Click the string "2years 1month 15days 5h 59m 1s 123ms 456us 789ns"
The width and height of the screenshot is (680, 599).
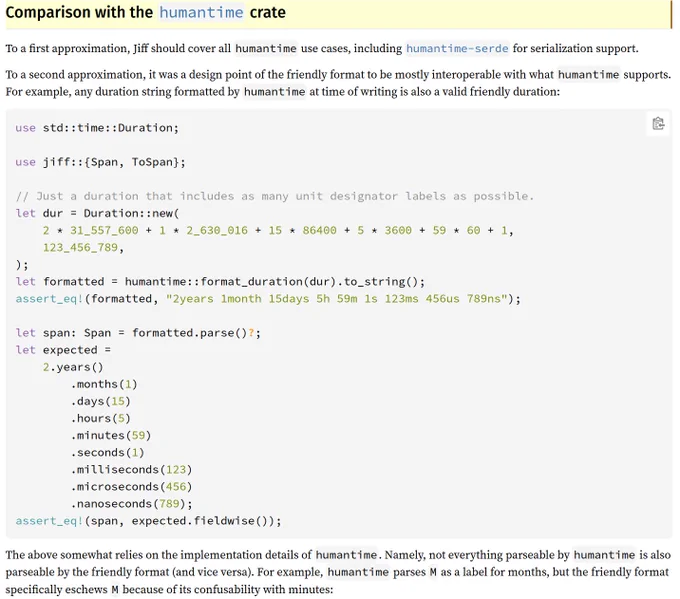(337, 299)
